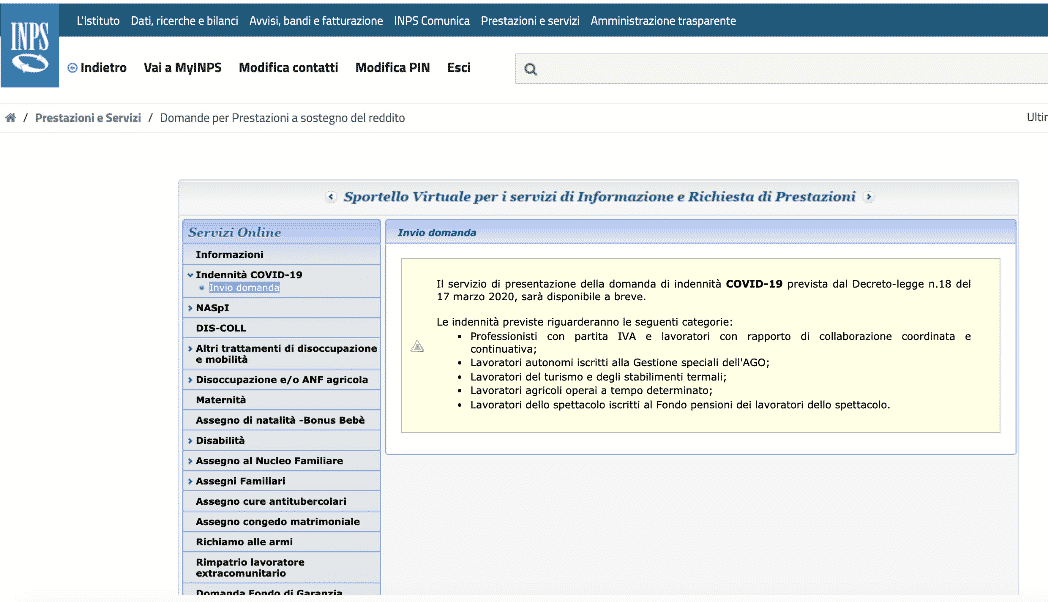Select Maternità item
Viewport: 1048px width, 602px height.
click(281, 400)
